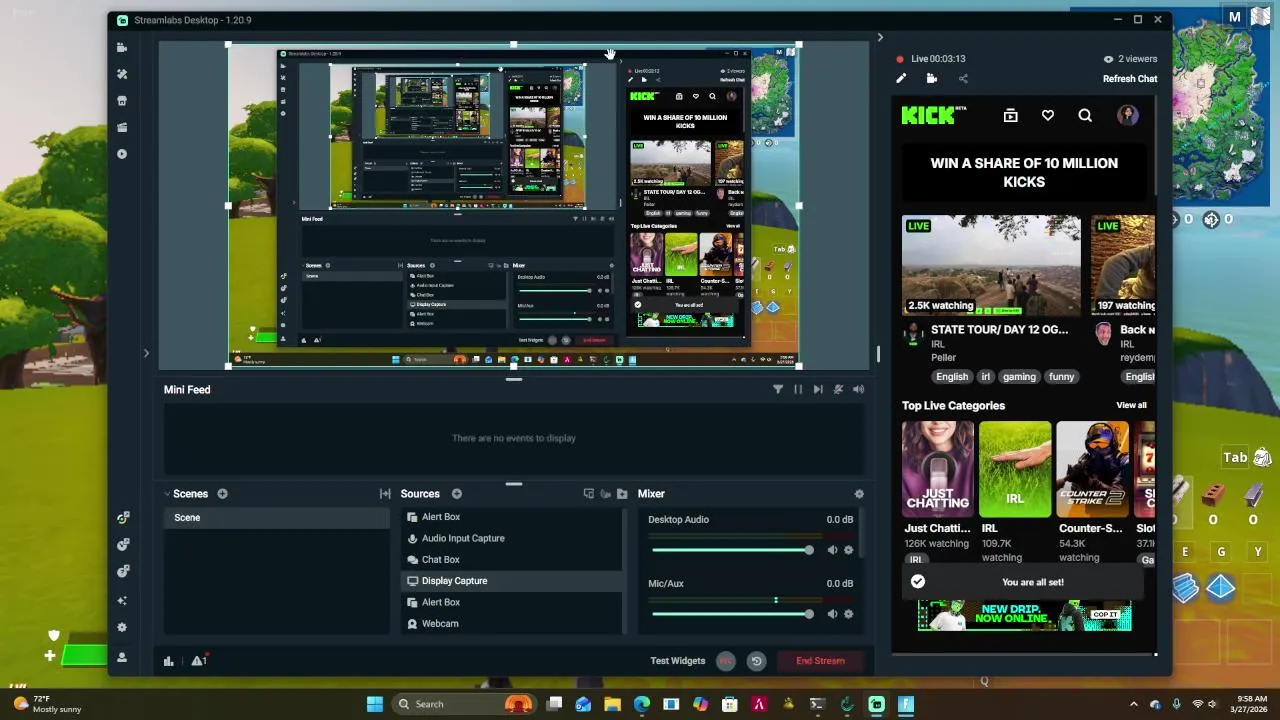The width and height of the screenshot is (1280, 720).
Task: Click the add new source plus icon
Action: tap(456, 494)
